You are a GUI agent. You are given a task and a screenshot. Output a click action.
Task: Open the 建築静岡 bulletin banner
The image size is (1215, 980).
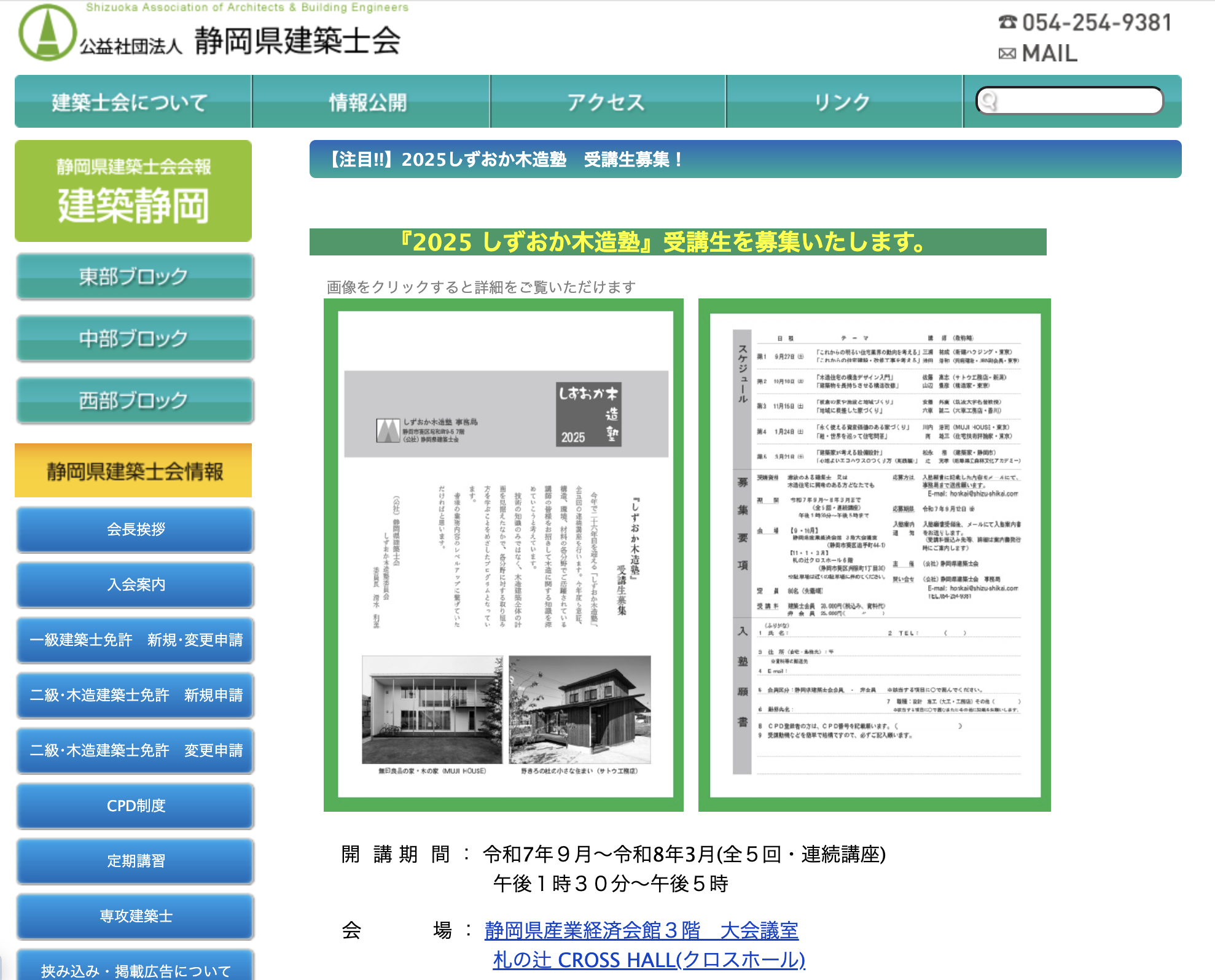(x=133, y=191)
